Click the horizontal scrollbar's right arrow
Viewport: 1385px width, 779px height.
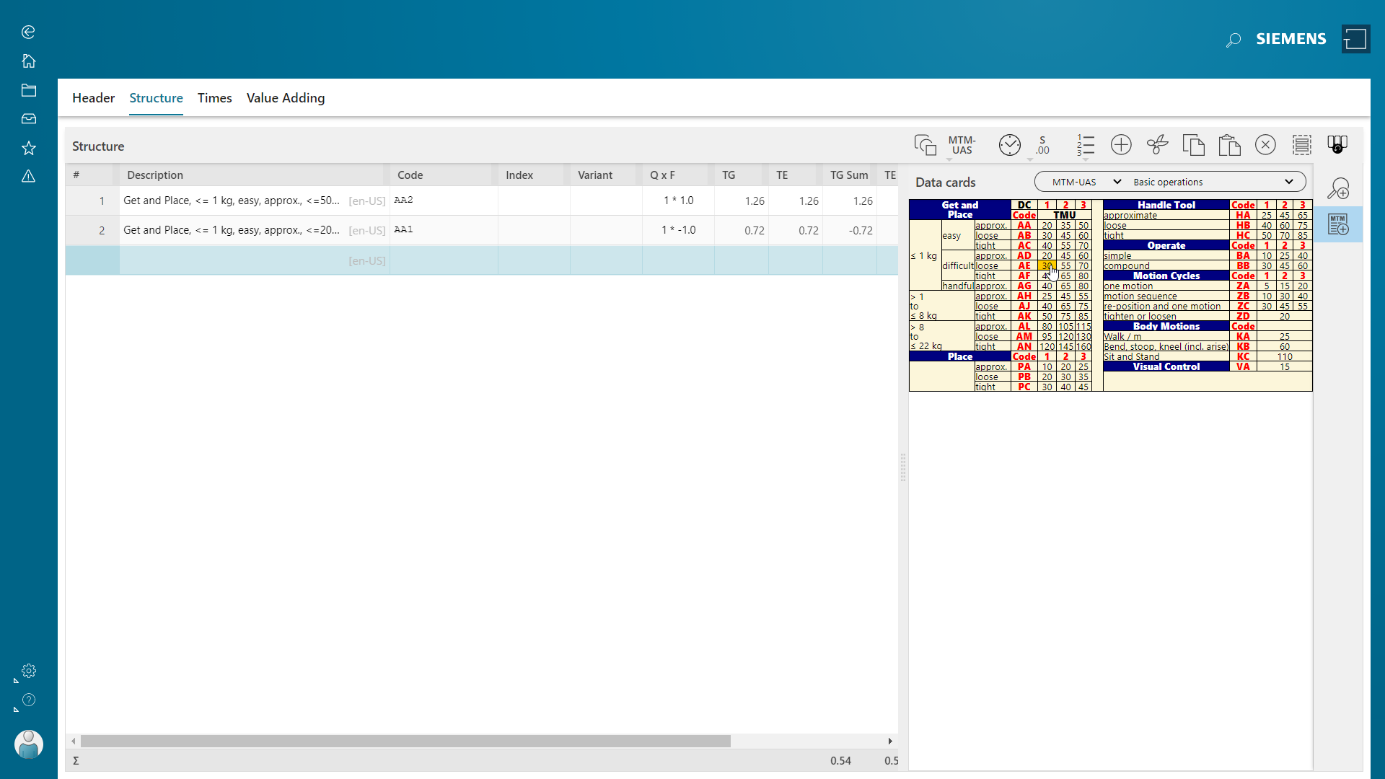(890, 741)
